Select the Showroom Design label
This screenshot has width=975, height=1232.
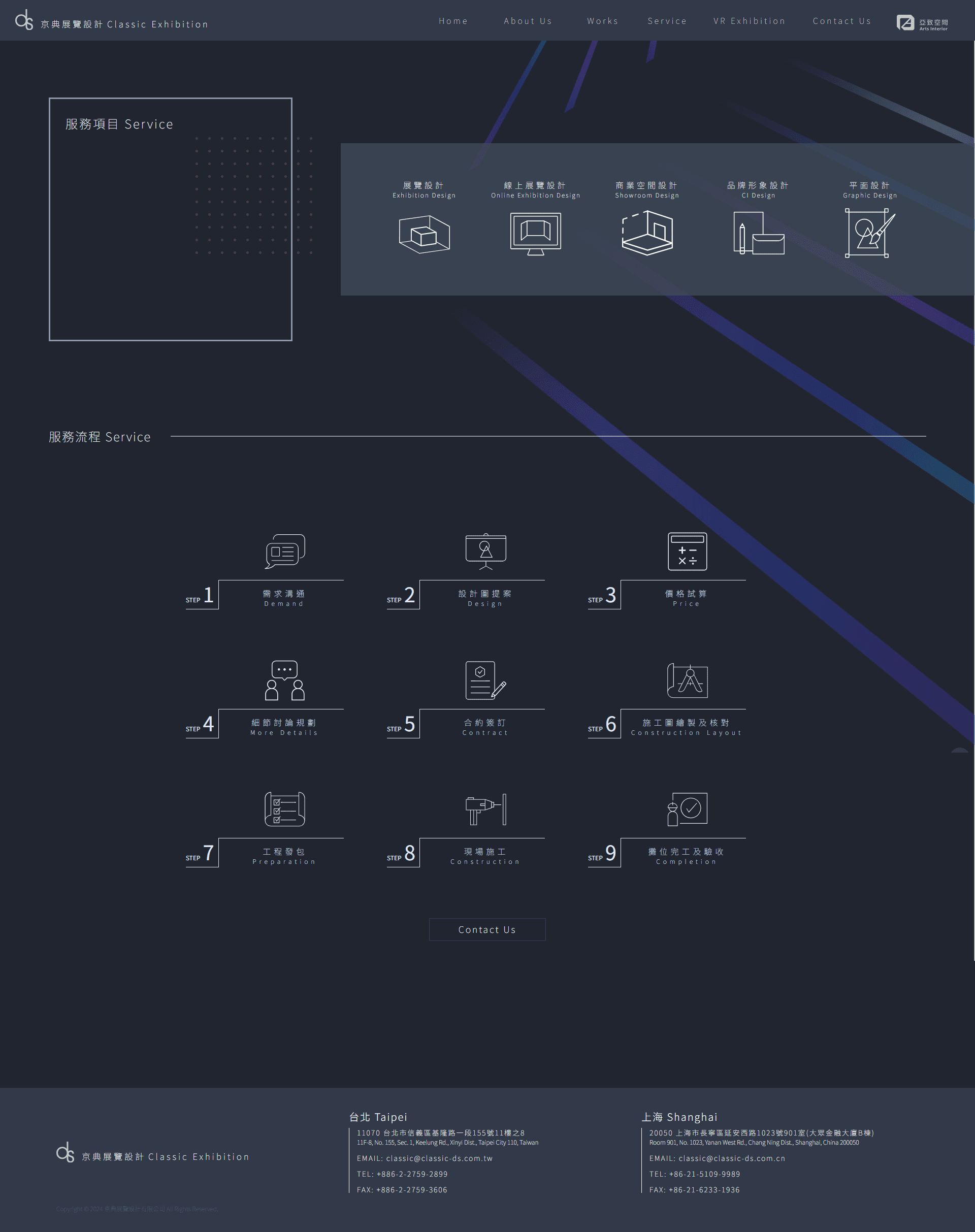(x=647, y=190)
